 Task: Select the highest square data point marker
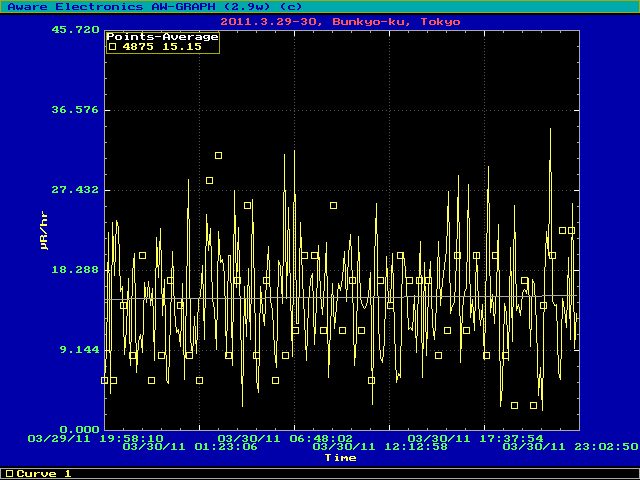(218, 156)
